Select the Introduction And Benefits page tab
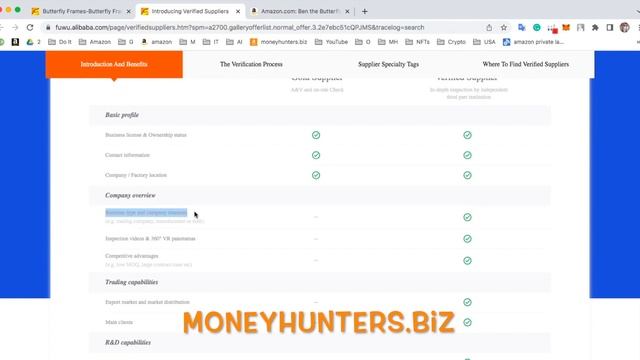 tap(114, 64)
